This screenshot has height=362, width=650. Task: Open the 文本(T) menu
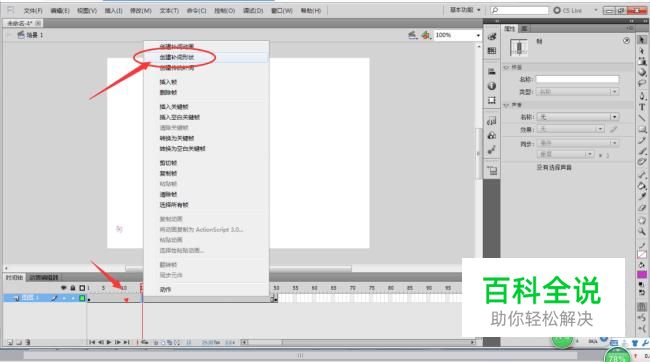169,10
